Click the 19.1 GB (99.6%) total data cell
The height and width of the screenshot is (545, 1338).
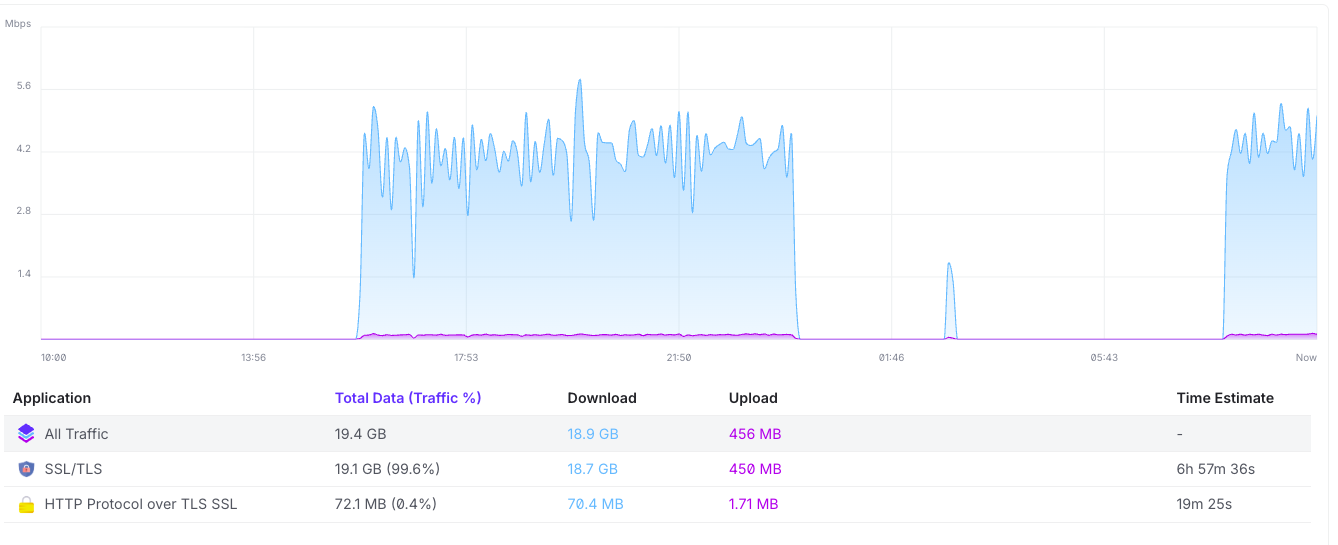(387, 469)
